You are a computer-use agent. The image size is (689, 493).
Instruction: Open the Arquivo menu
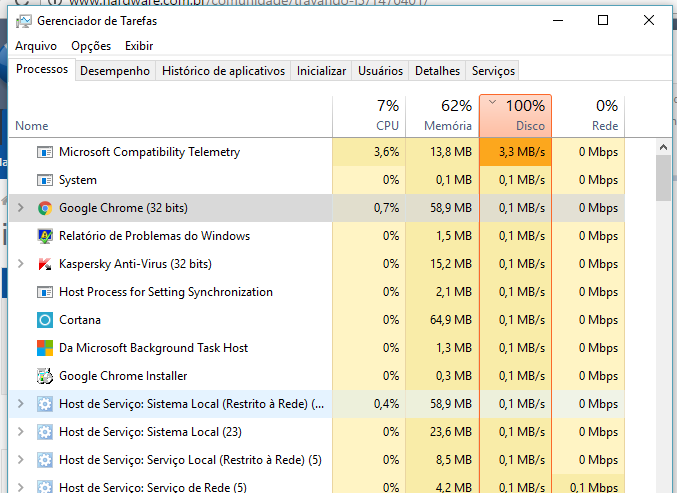coord(36,46)
